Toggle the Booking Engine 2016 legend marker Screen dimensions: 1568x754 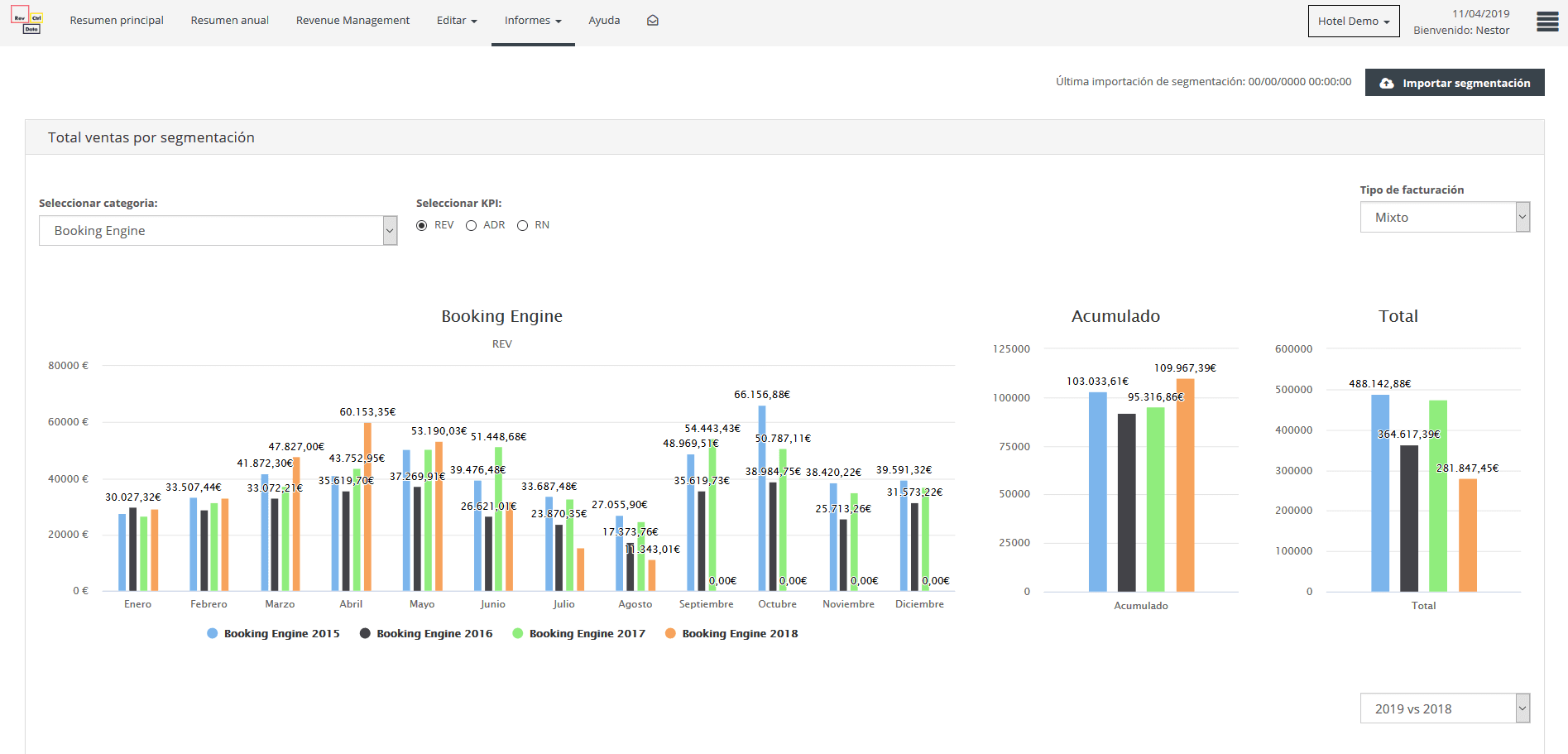click(x=365, y=633)
